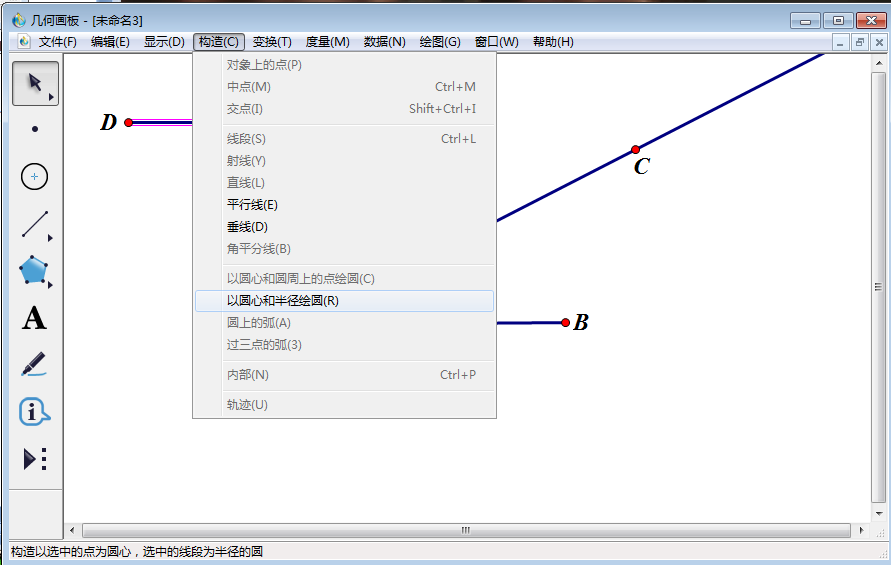891x565 pixels.
Task: Select the Text tool labeled A
Action: click(34, 318)
